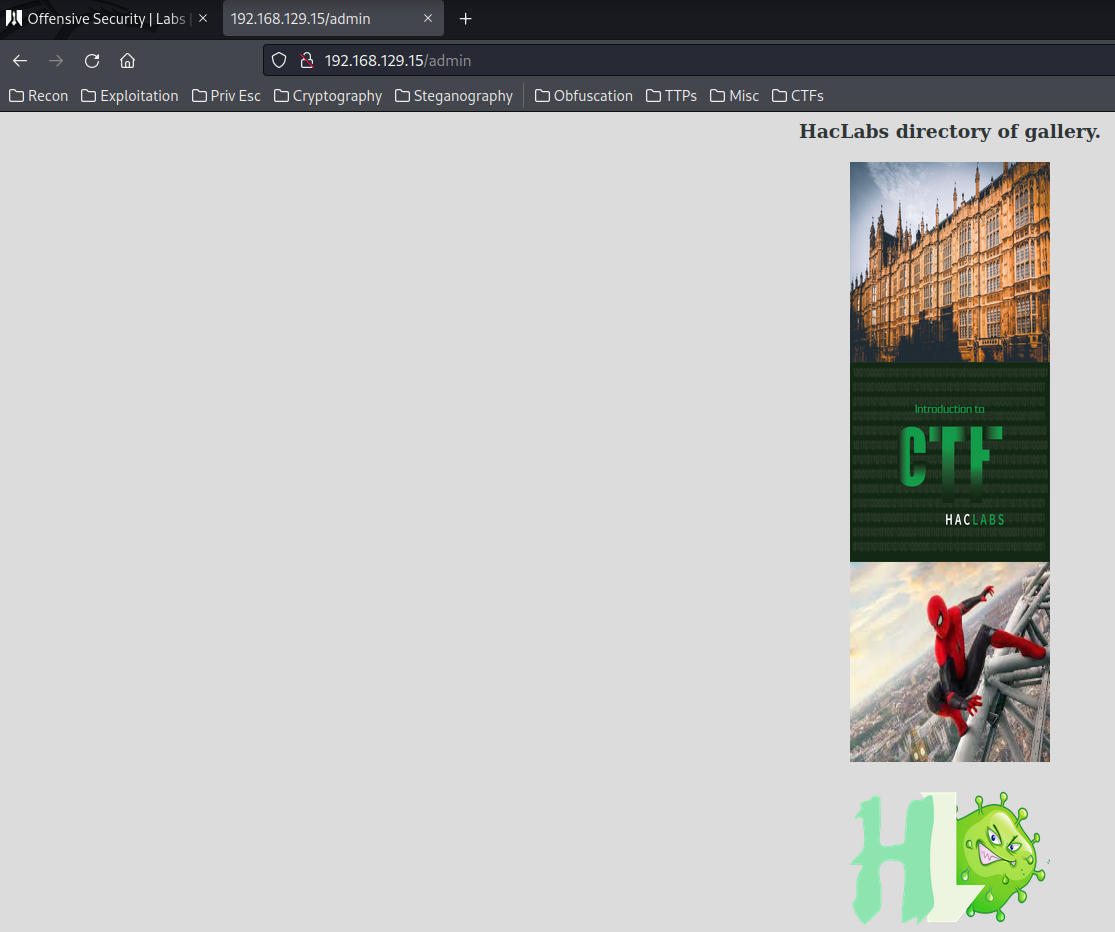Open the Introduction to CTF image
Viewport: 1115px width, 932px height.
949,462
